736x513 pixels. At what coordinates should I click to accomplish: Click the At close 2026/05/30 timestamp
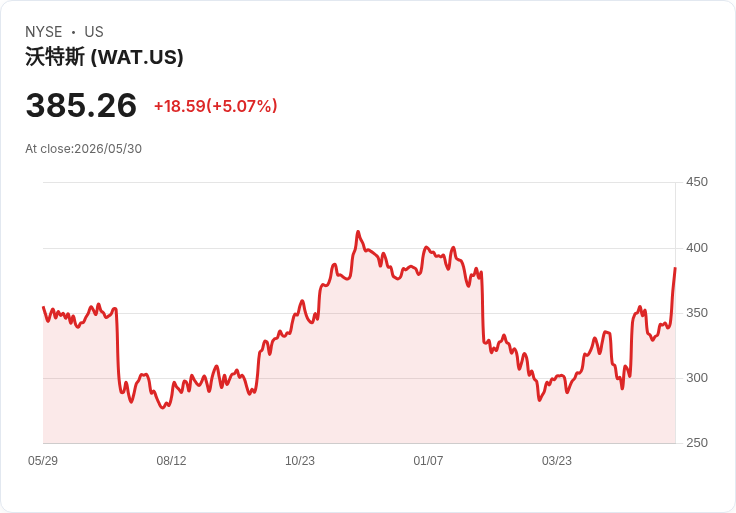coord(84,149)
